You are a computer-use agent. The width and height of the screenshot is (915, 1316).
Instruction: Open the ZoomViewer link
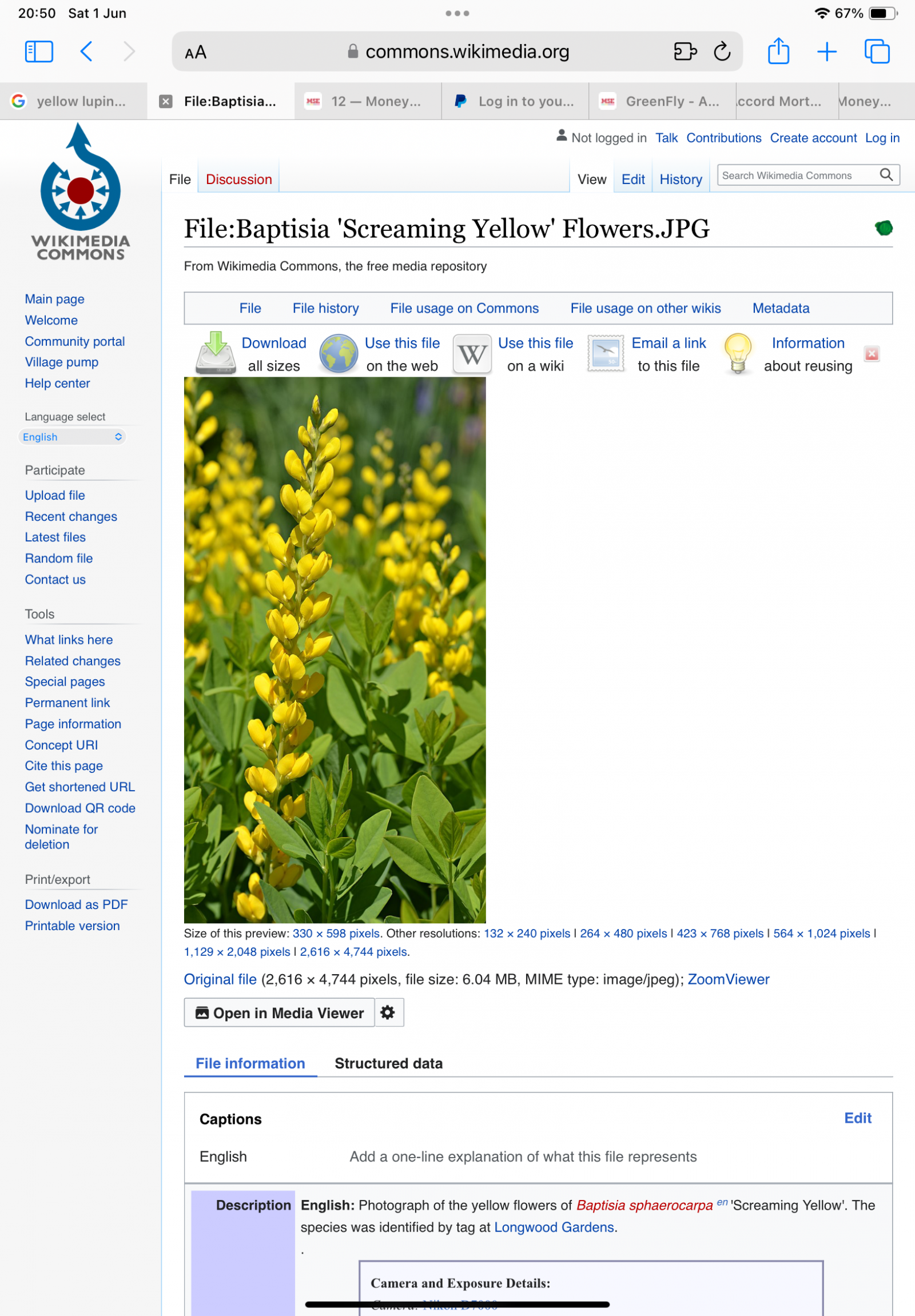coord(728,979)
